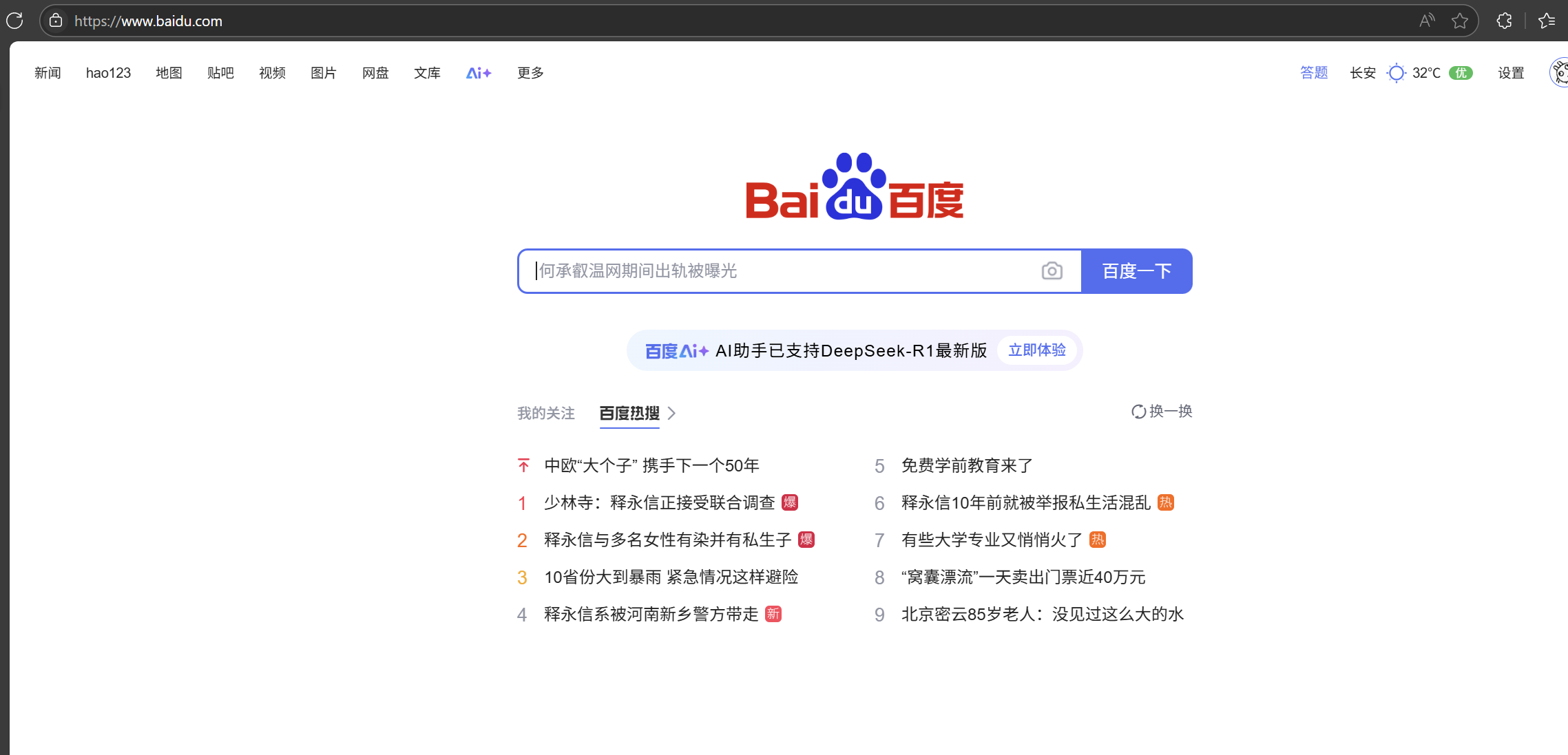Open the 地图 navigation link

169,73
